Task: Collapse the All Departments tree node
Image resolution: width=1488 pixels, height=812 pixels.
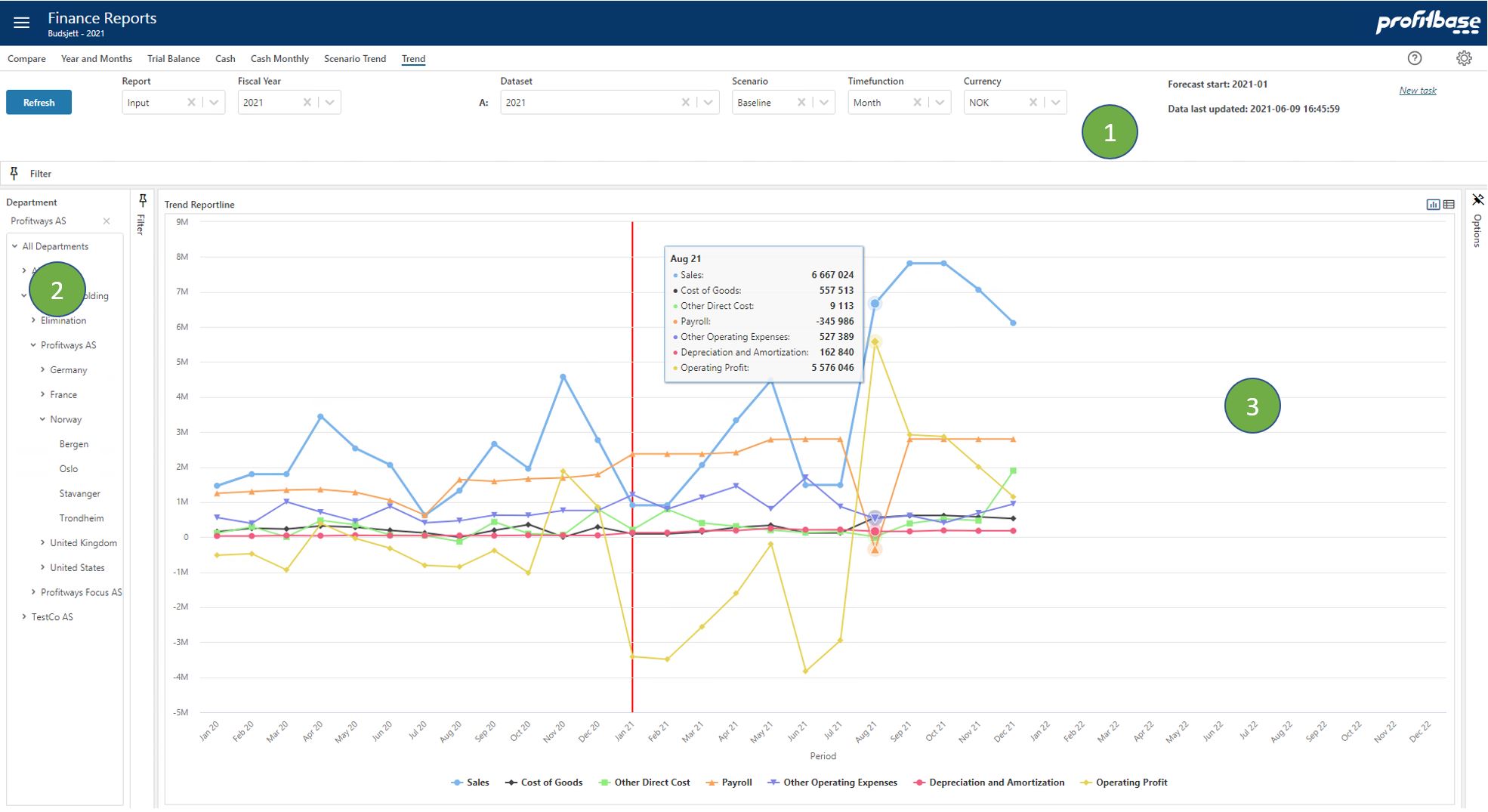Action: 14,246
